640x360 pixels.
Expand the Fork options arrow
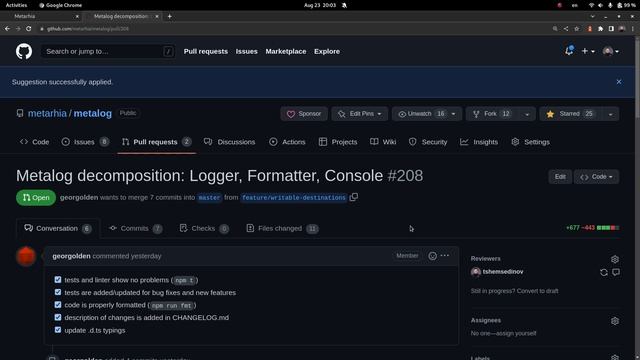tap(527, 114)
